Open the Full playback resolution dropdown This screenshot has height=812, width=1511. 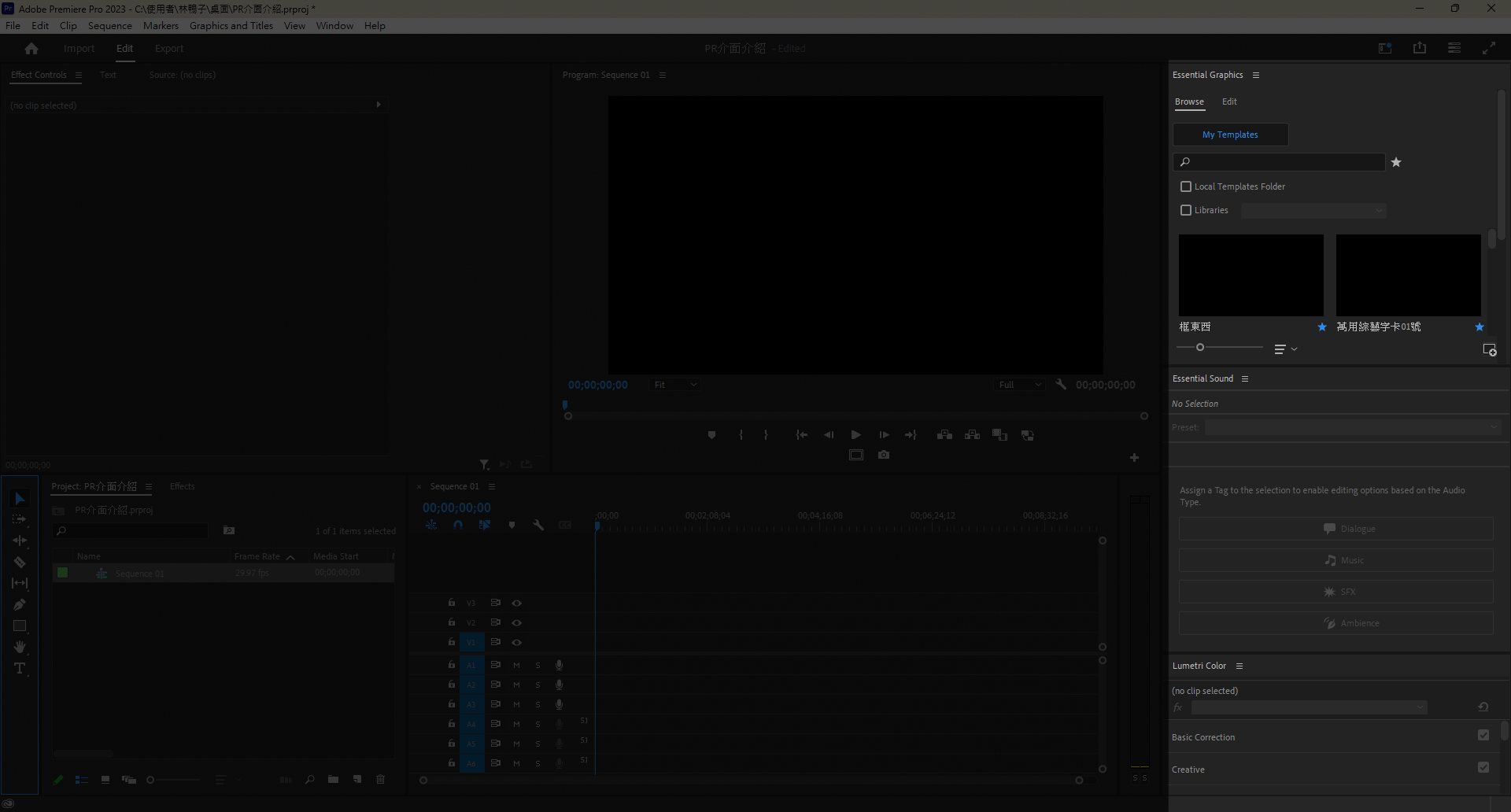(1020, 385)
